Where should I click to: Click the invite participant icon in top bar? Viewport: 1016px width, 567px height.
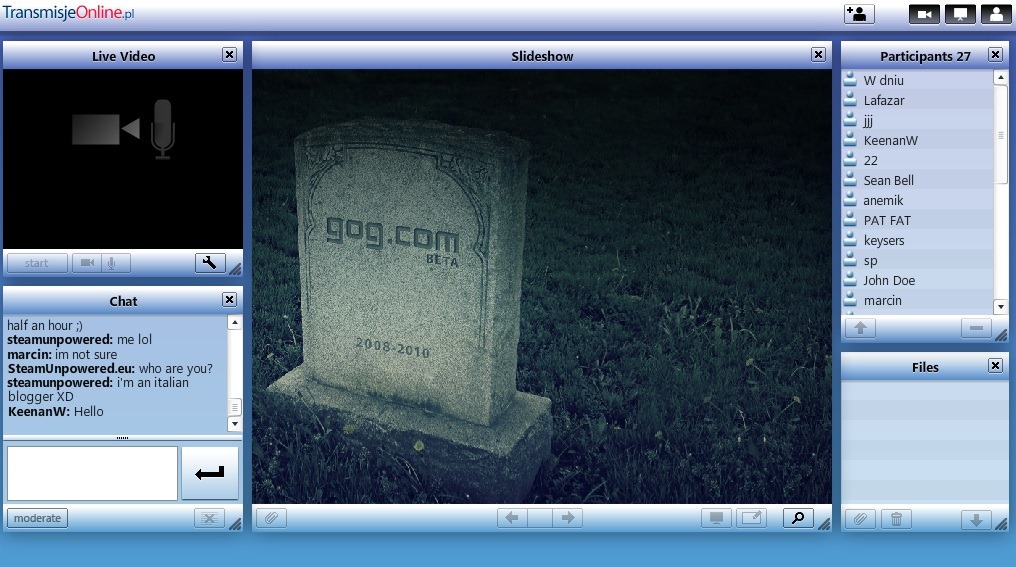coord(858,14)
